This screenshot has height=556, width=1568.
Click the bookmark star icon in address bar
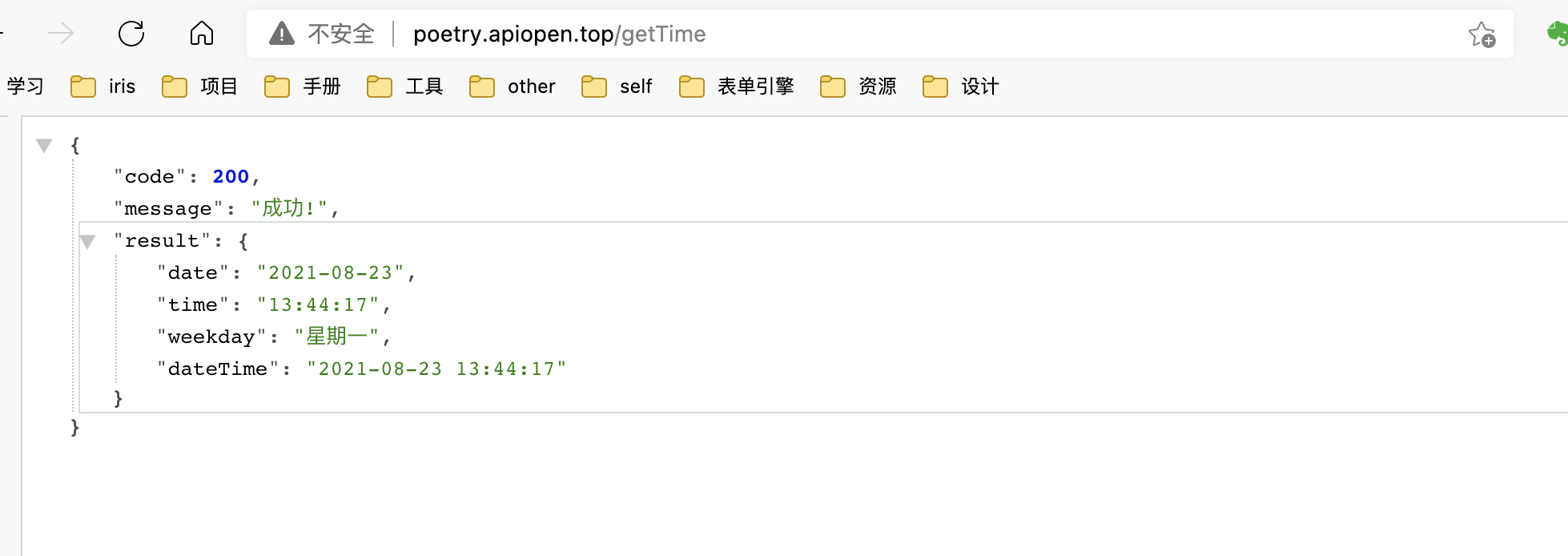tap(1480, 34)
